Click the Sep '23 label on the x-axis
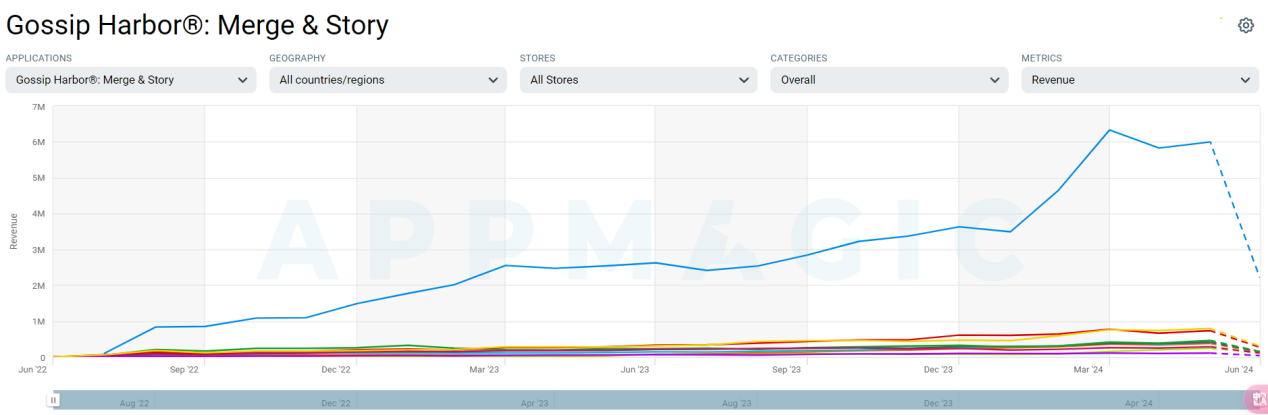1268x415 pixels. (x=786, y=370)
